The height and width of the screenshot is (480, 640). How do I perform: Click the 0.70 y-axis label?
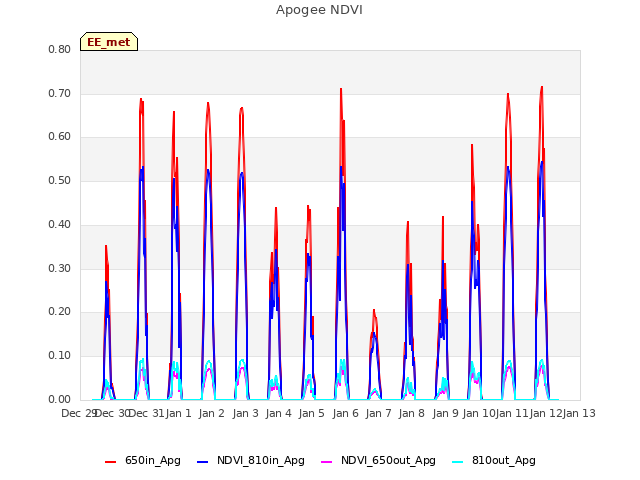(x=60, y=93)
